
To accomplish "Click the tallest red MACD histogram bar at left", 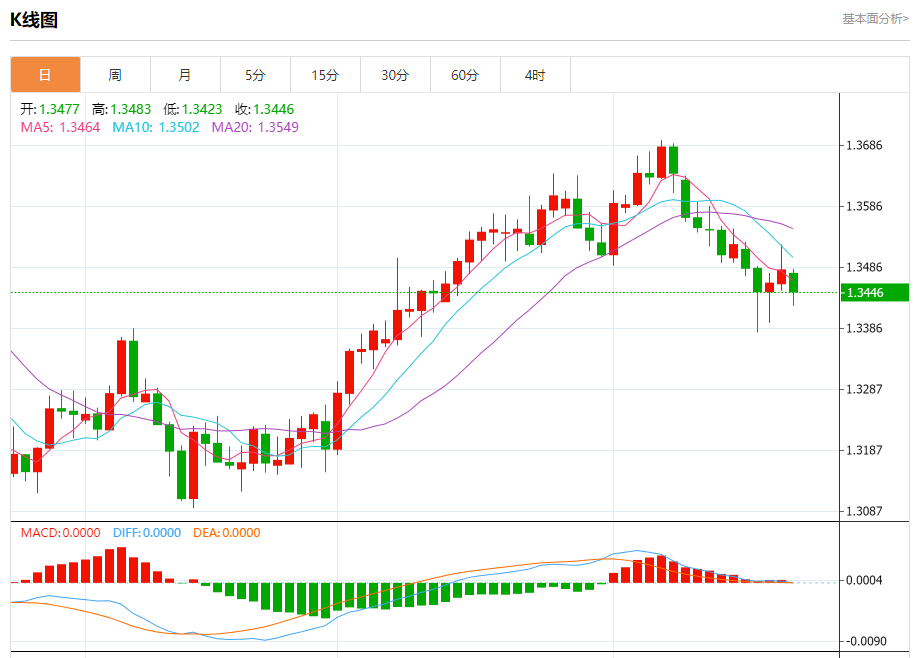I will (x=121, y=565).
